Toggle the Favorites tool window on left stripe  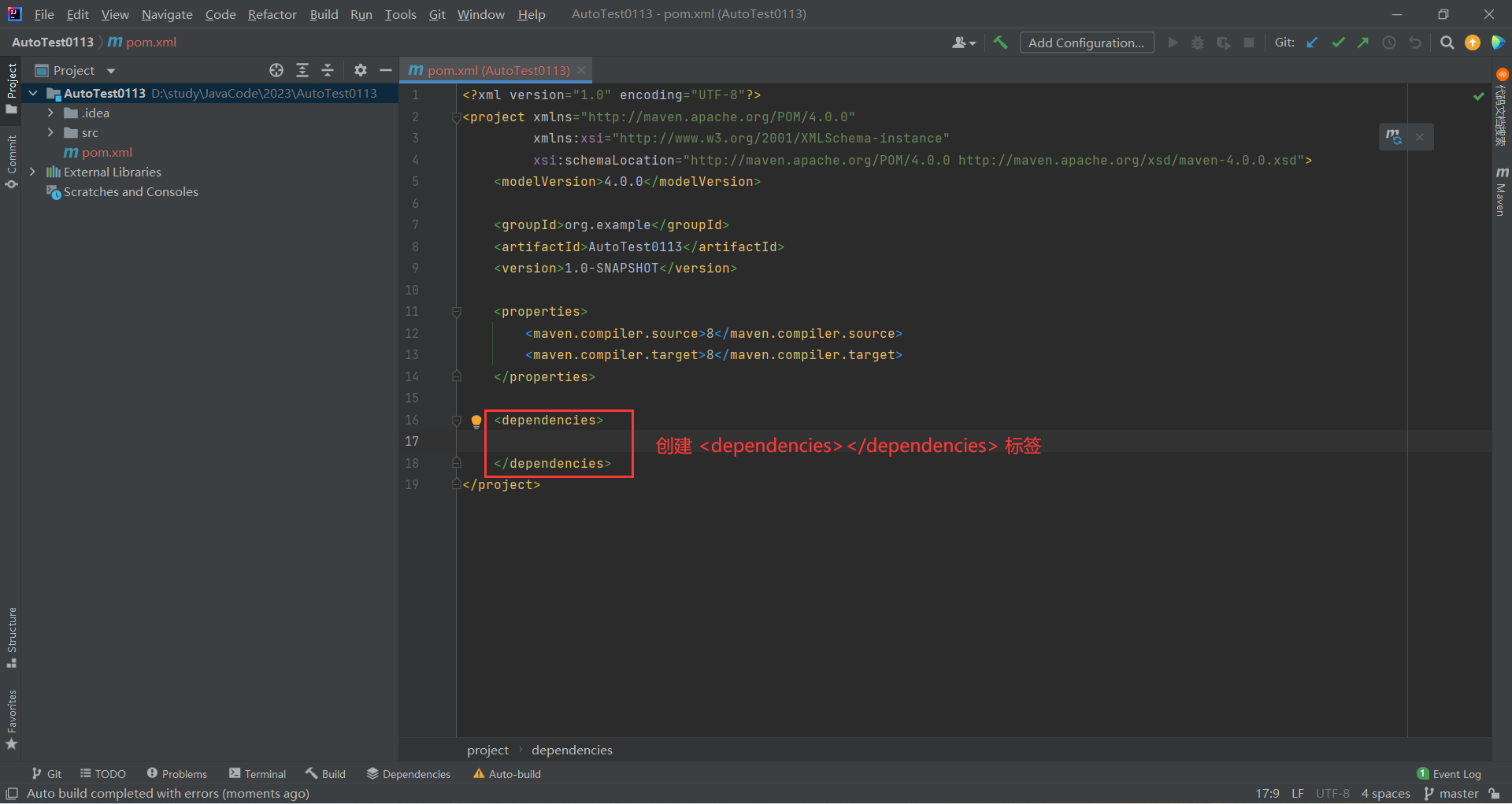tap(11, 720)
